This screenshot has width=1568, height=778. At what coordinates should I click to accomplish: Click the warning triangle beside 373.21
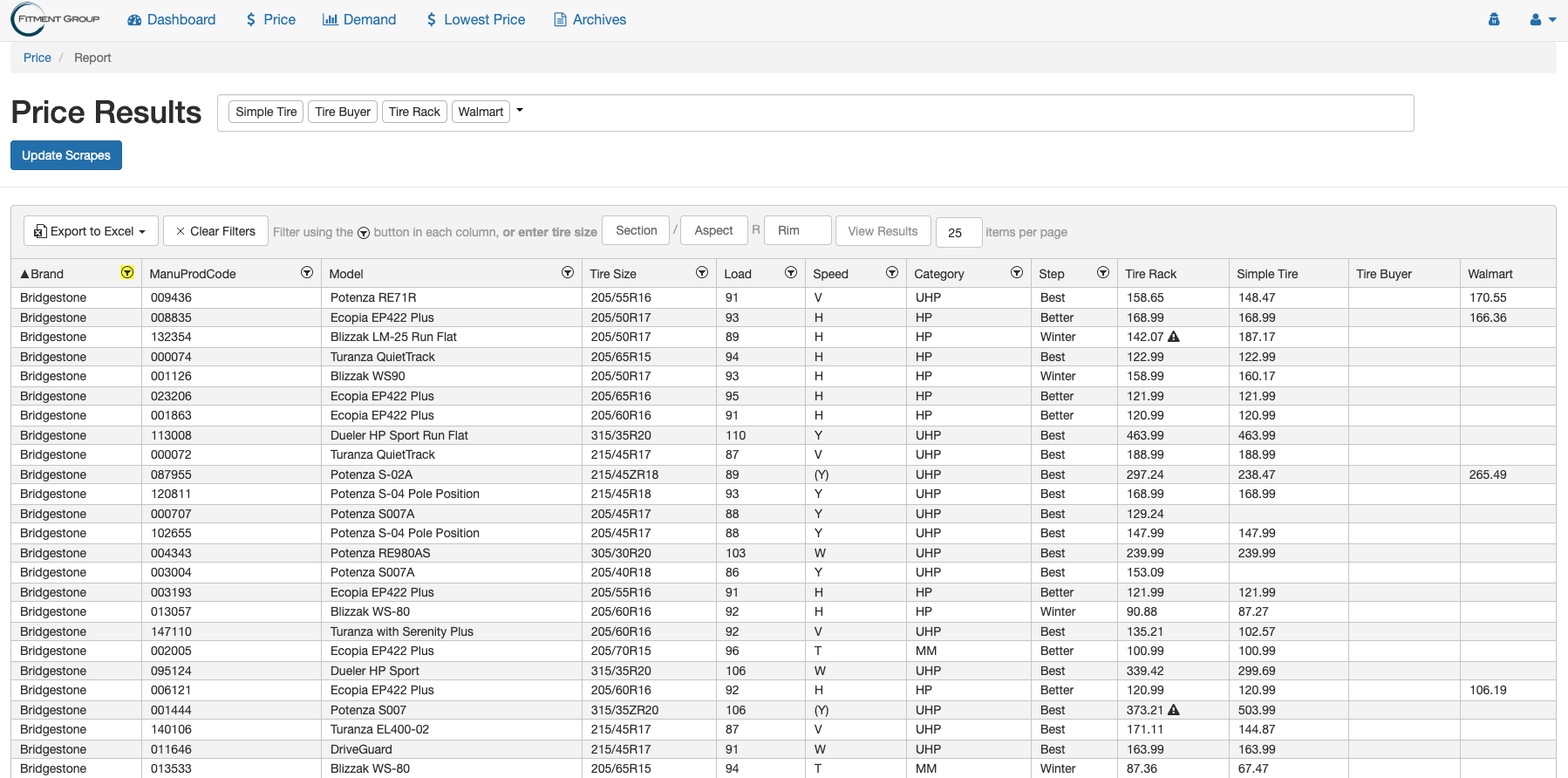tap(1174, 710)
